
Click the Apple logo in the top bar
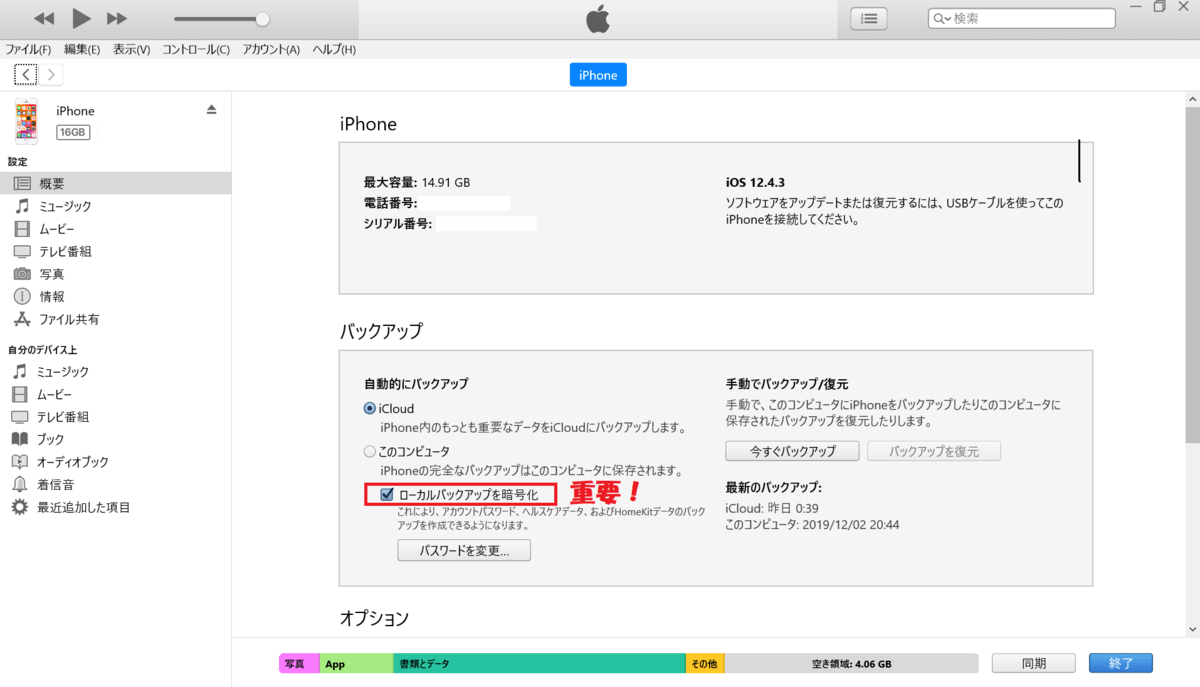598,19
